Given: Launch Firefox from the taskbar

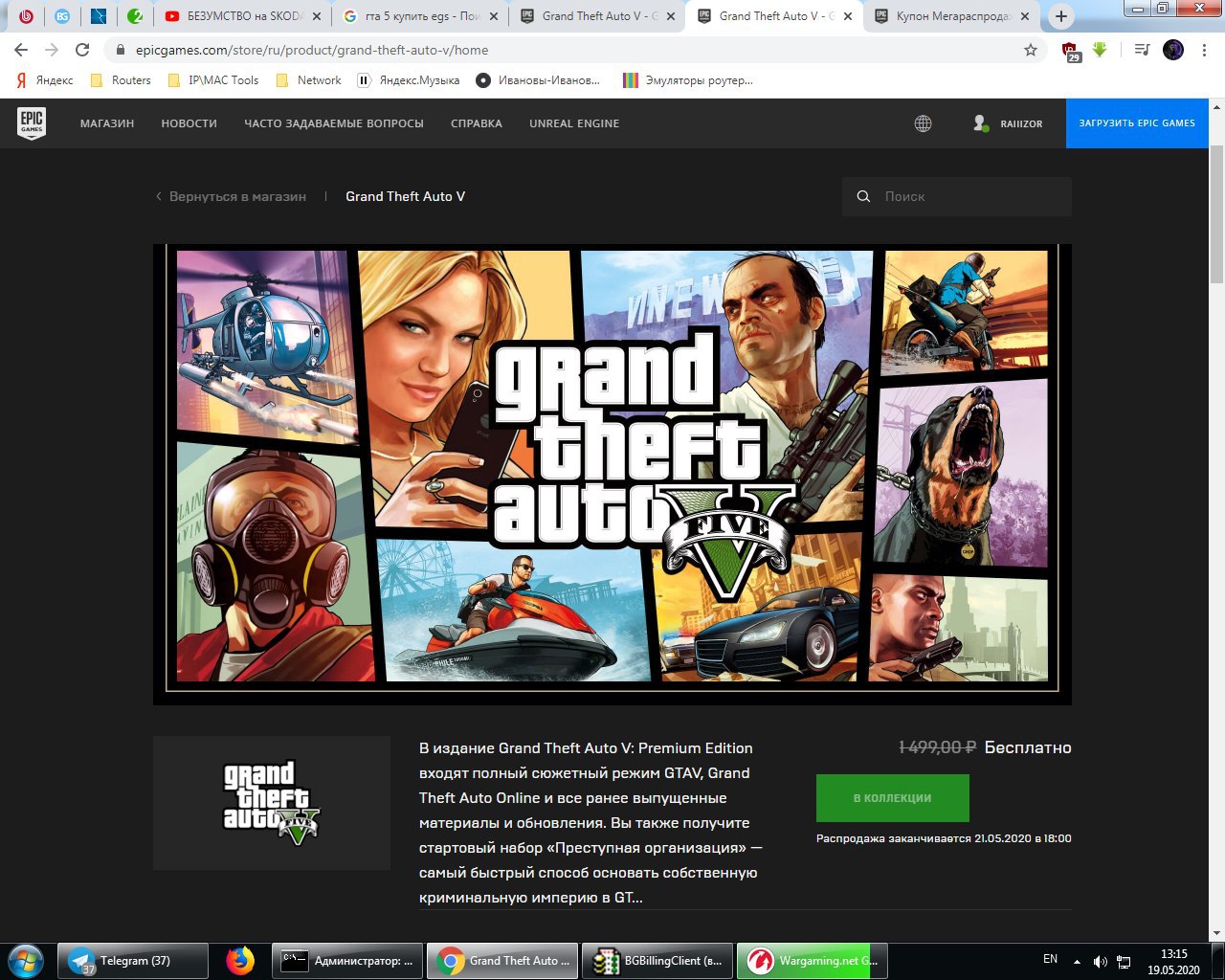Looking at the screenshot, I should (x=240, y=961).
